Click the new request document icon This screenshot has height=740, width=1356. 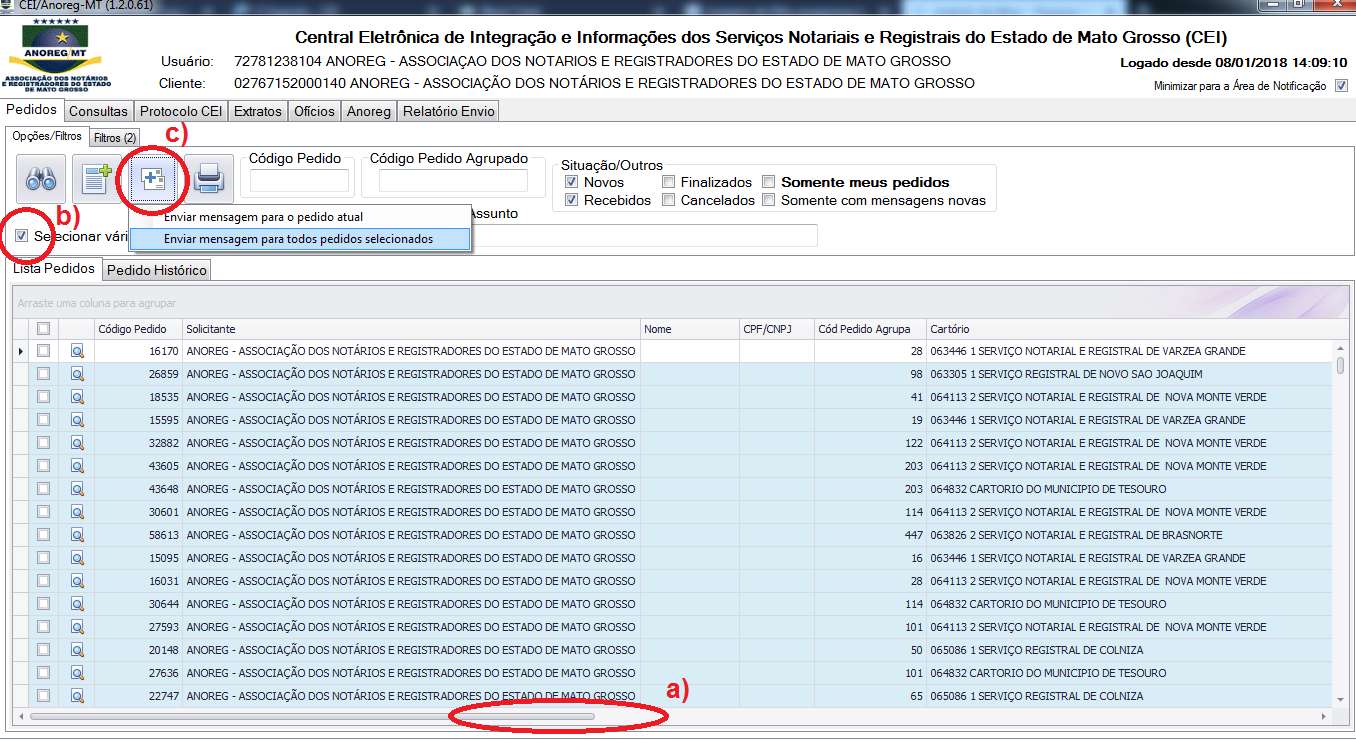(97, 180)
